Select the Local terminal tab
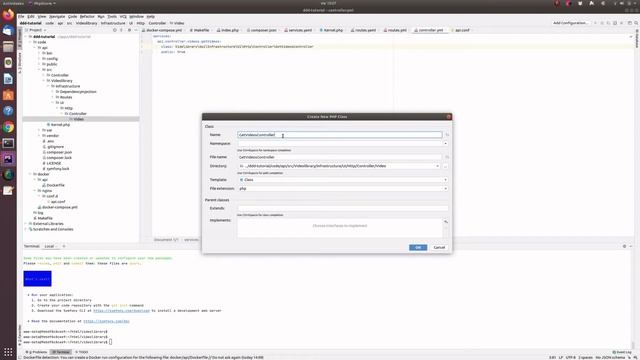This screenshot has height=360, width=640. click(49, 246)
